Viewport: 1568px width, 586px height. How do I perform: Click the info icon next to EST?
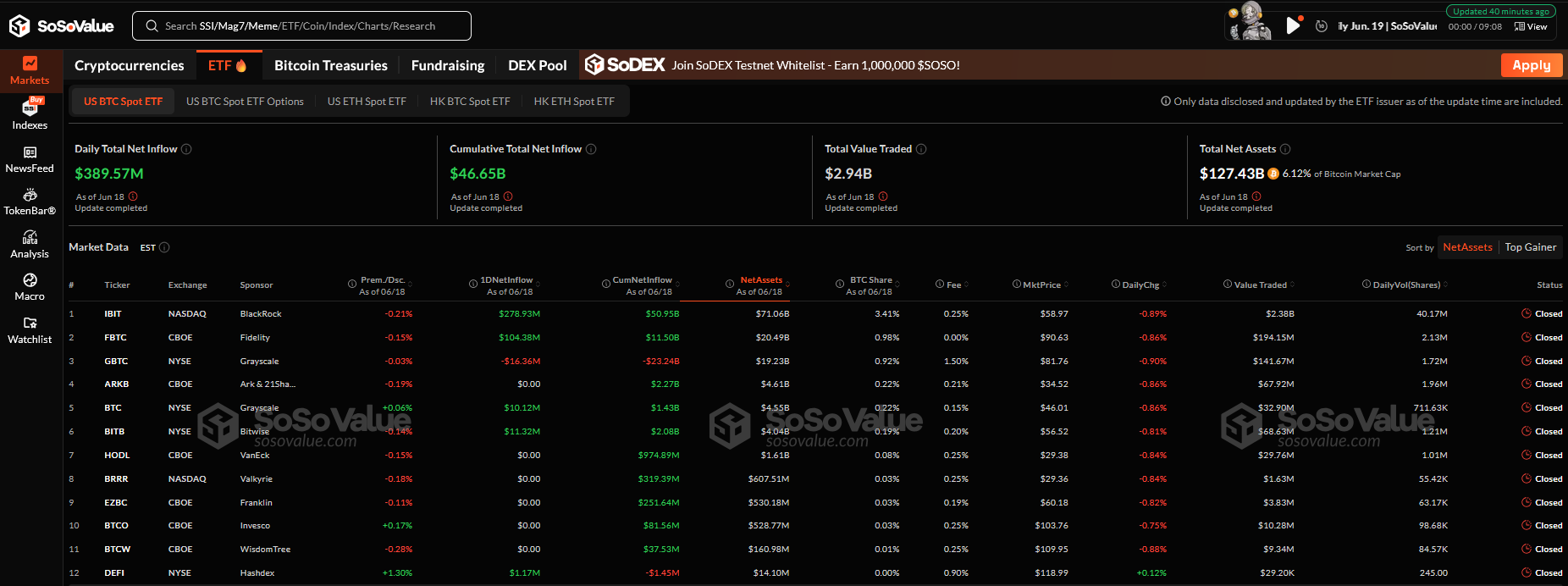164,247
